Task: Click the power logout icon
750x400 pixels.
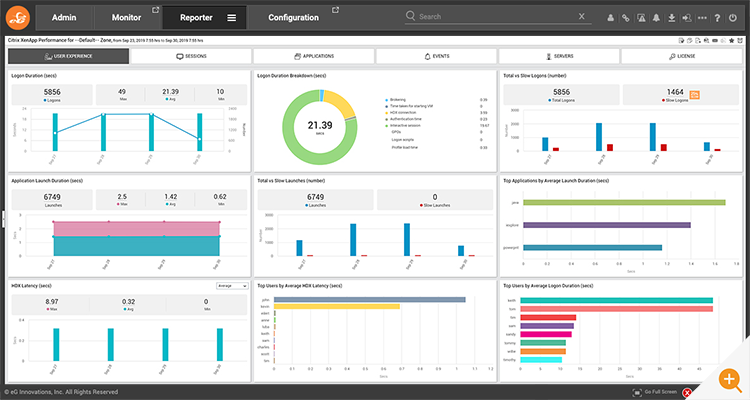Action: coord(733,18)
